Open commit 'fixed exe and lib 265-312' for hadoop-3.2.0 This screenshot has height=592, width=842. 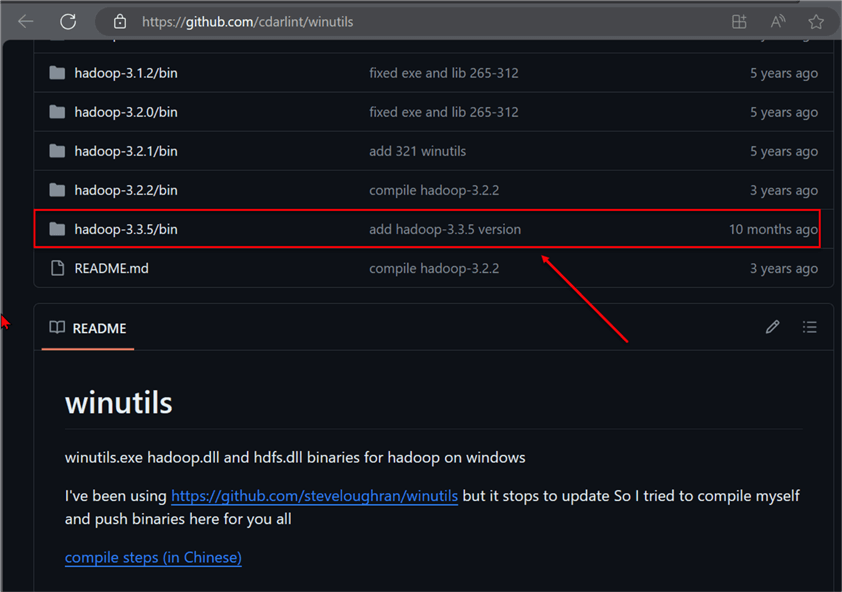pos(444,112)
